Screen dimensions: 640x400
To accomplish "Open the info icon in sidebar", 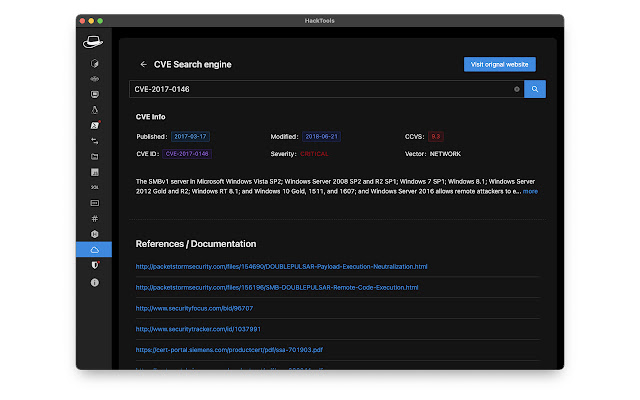I will [94, 282].
